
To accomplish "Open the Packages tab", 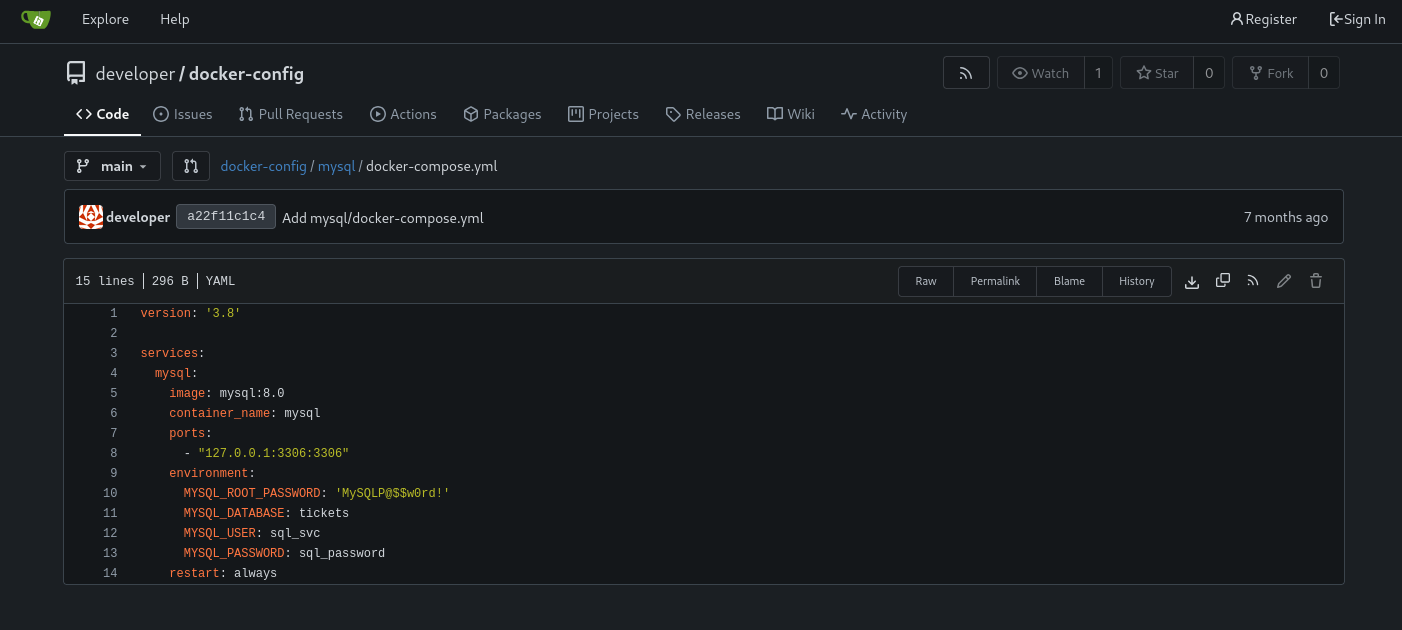I will (502, 114).
